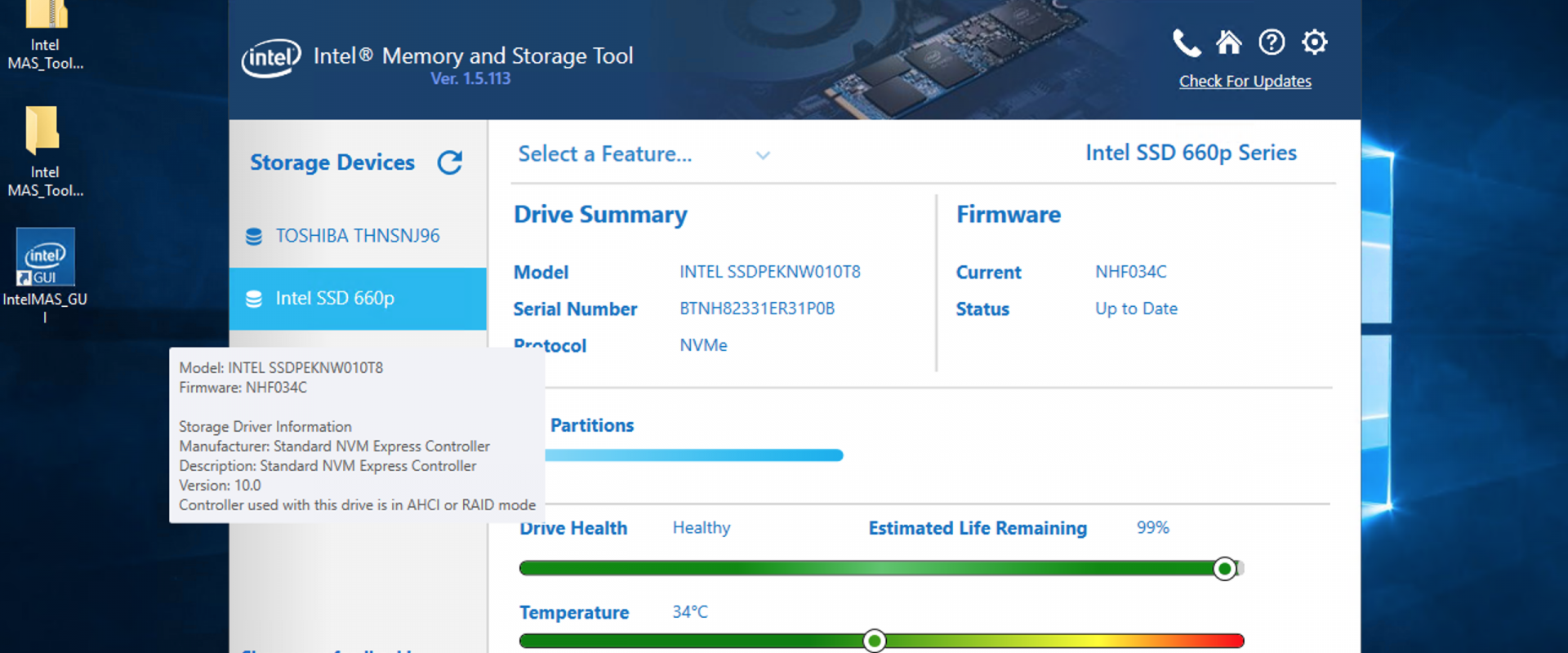The width and height of the screenshot is (1568, 653).
Task: Click serial number BTNH82331ER31P0B
Action: 757,309
